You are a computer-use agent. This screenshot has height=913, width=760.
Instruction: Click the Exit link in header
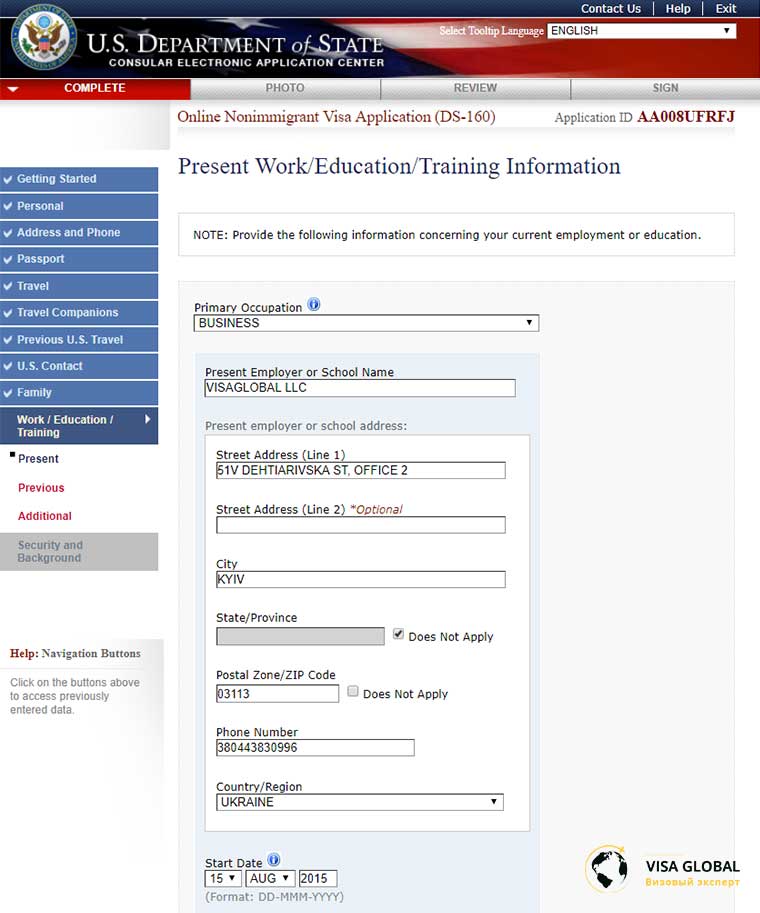[726, 9]
